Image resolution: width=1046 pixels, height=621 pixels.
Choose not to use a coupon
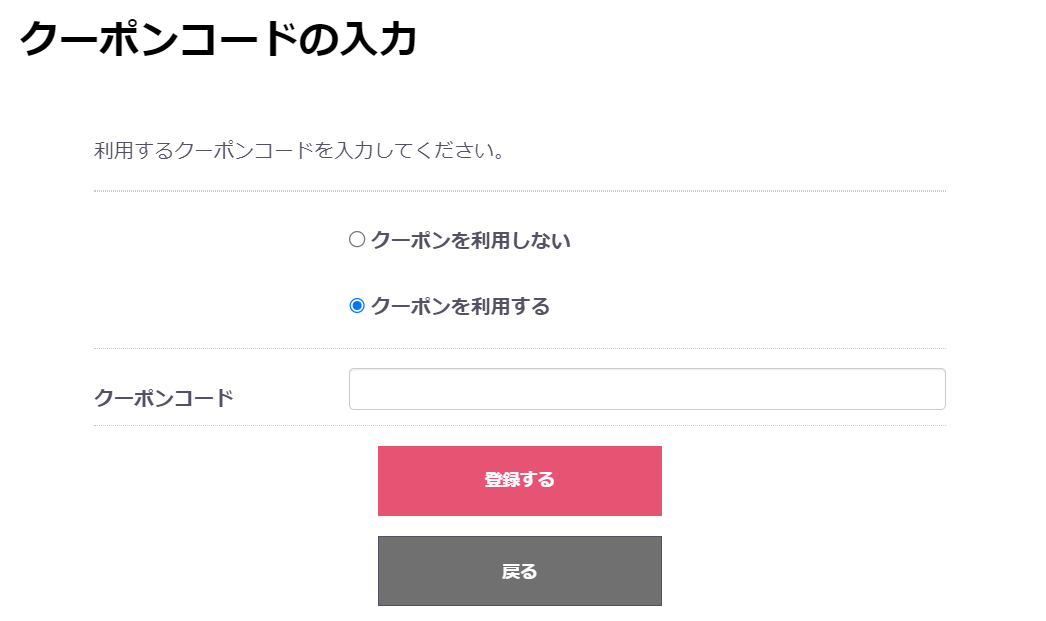tap(357, 240)
